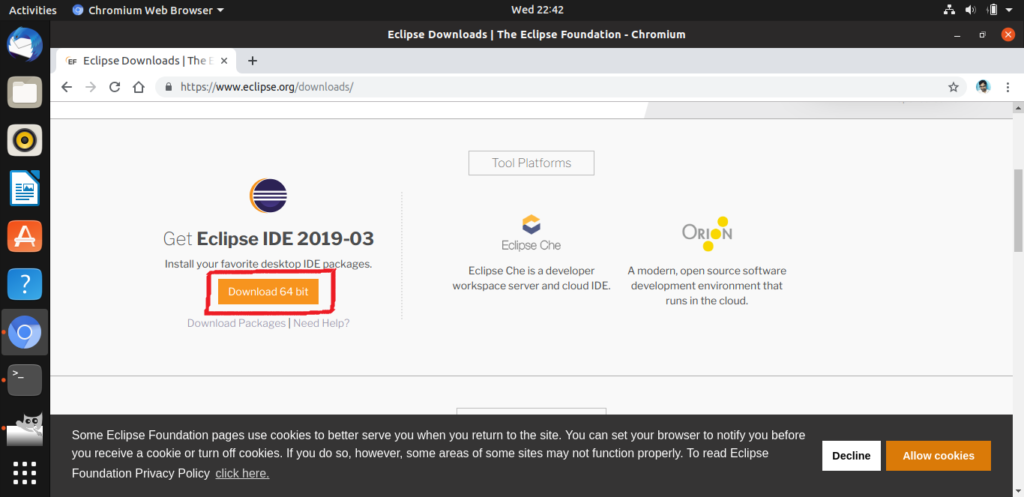Image resolution: width=1024 pixels, height=497 pixels.
Task: Open Thunderbird mail from the dock
Action: (25, 44)
